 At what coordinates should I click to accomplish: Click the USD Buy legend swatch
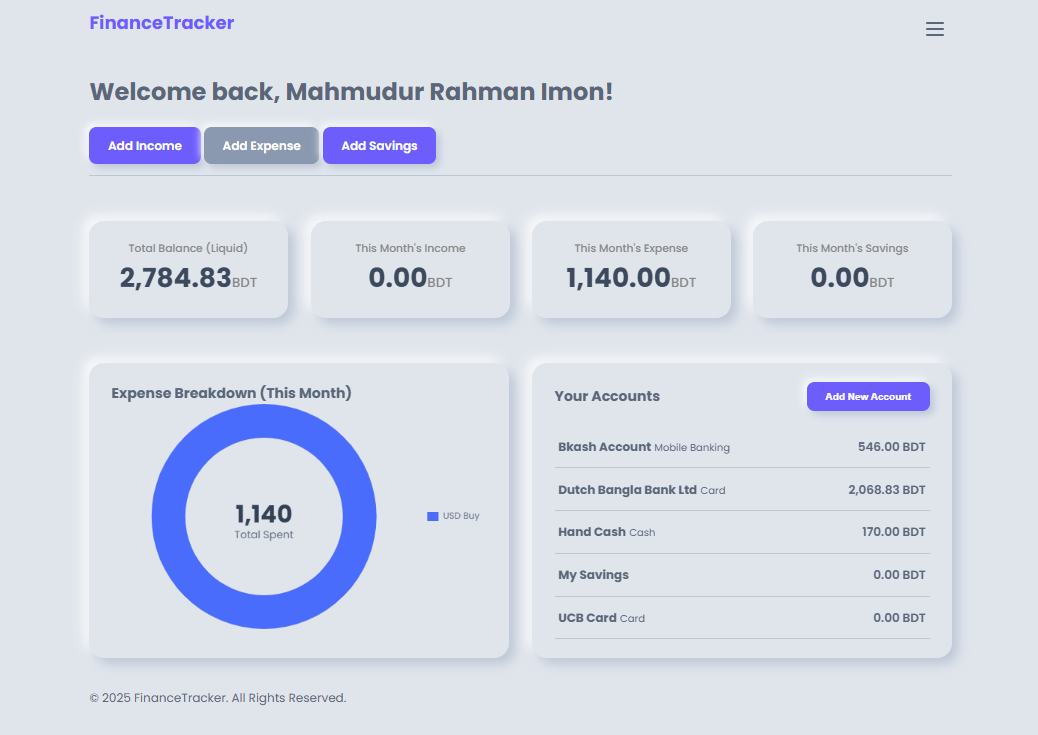pos(431,515)
